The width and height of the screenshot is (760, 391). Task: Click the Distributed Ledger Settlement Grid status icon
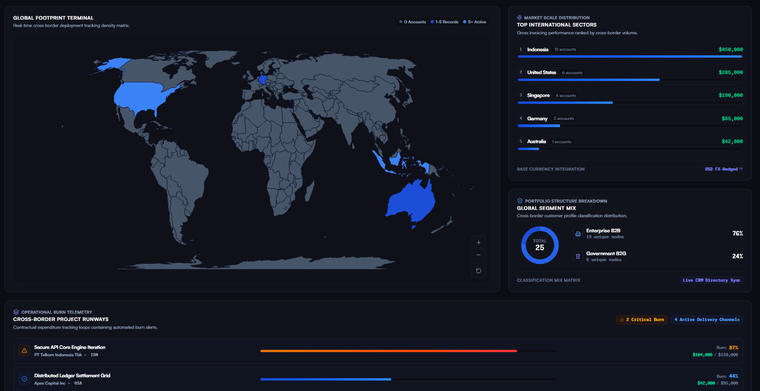[x=24, y=379]
